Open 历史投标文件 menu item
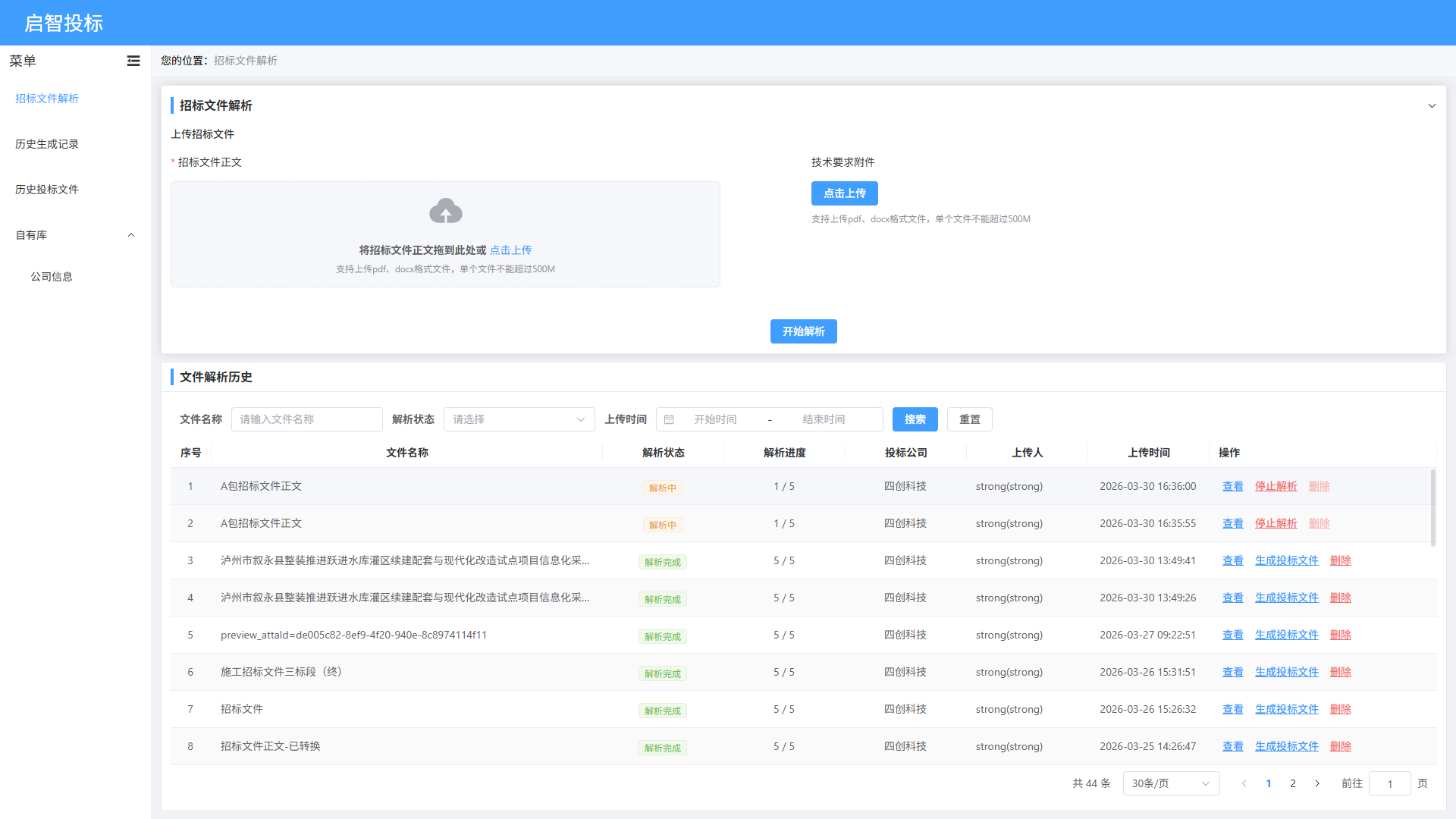This screenshot has width=1456, height=819. (47, 190)
